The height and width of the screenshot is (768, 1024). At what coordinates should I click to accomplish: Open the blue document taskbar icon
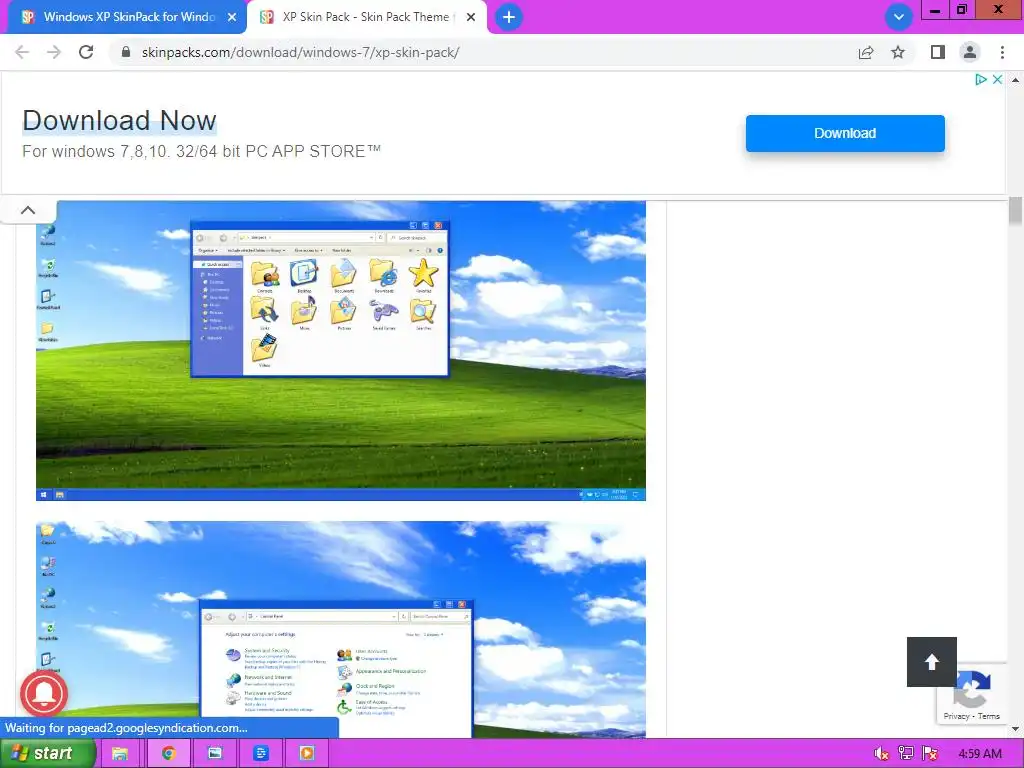pos(261,754)
